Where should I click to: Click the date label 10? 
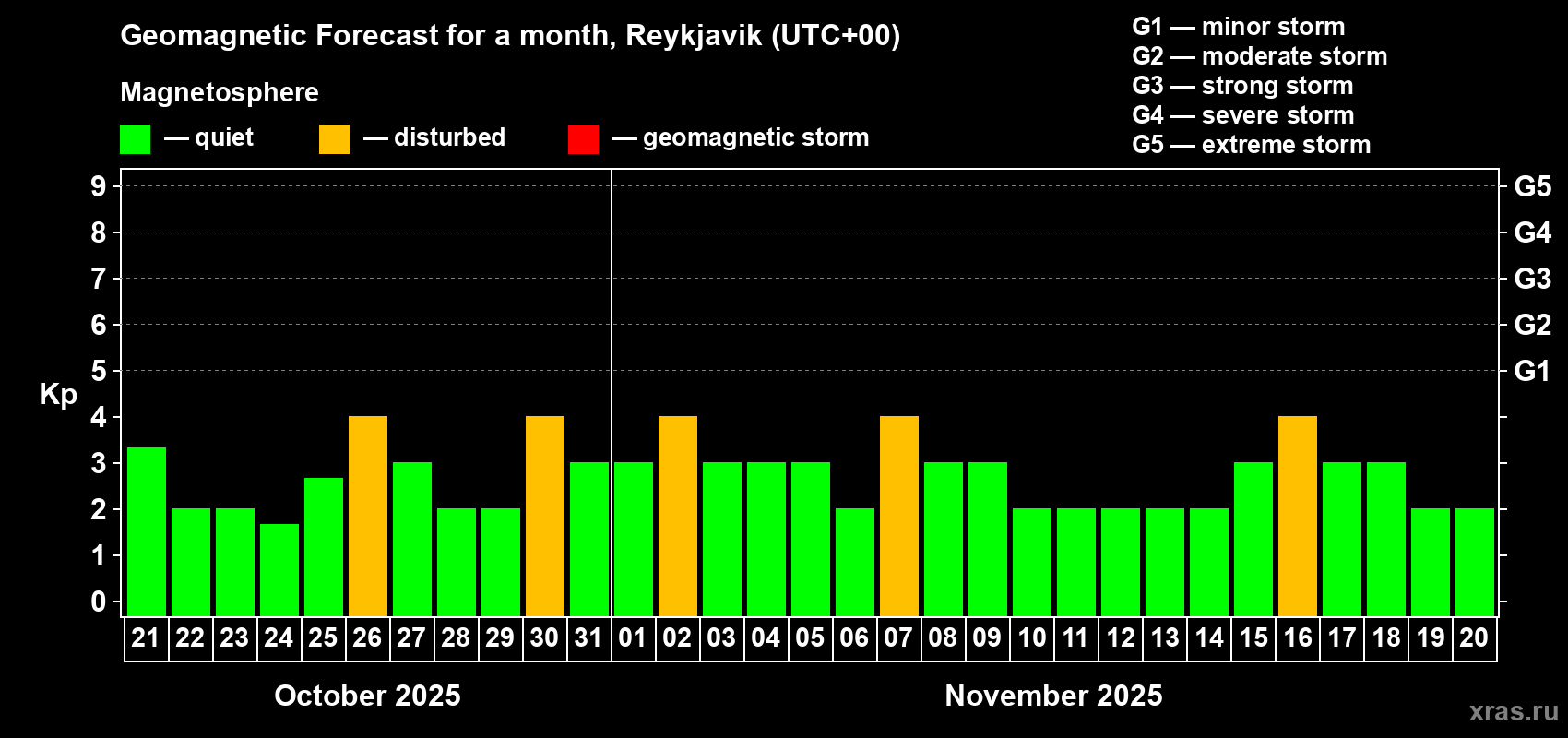(1032, 637)
